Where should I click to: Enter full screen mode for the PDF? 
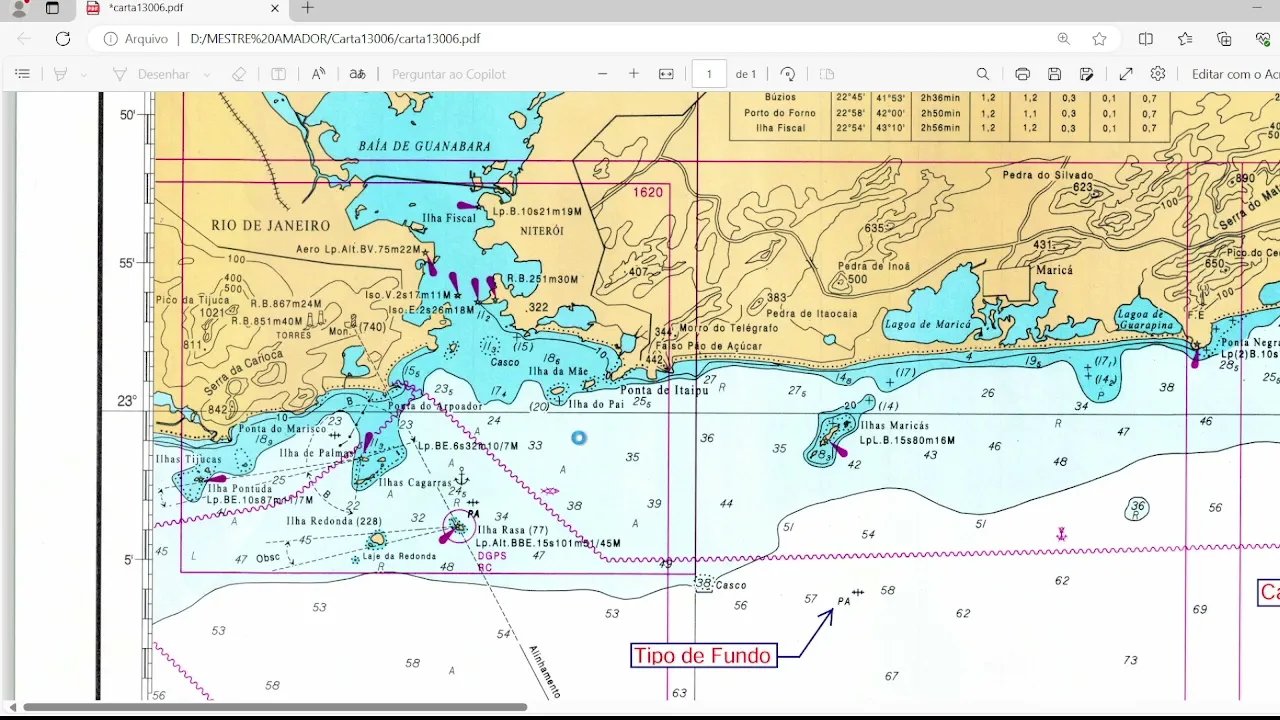1126,74
